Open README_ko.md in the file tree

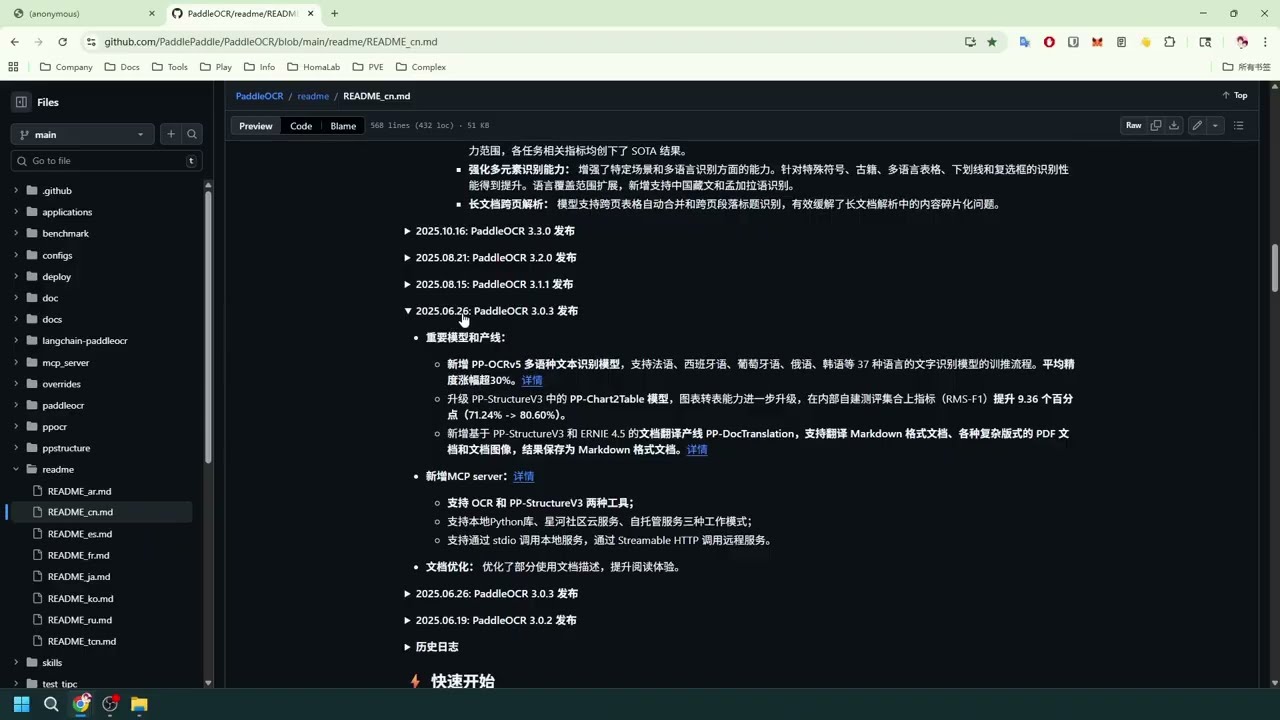point(80,599)
